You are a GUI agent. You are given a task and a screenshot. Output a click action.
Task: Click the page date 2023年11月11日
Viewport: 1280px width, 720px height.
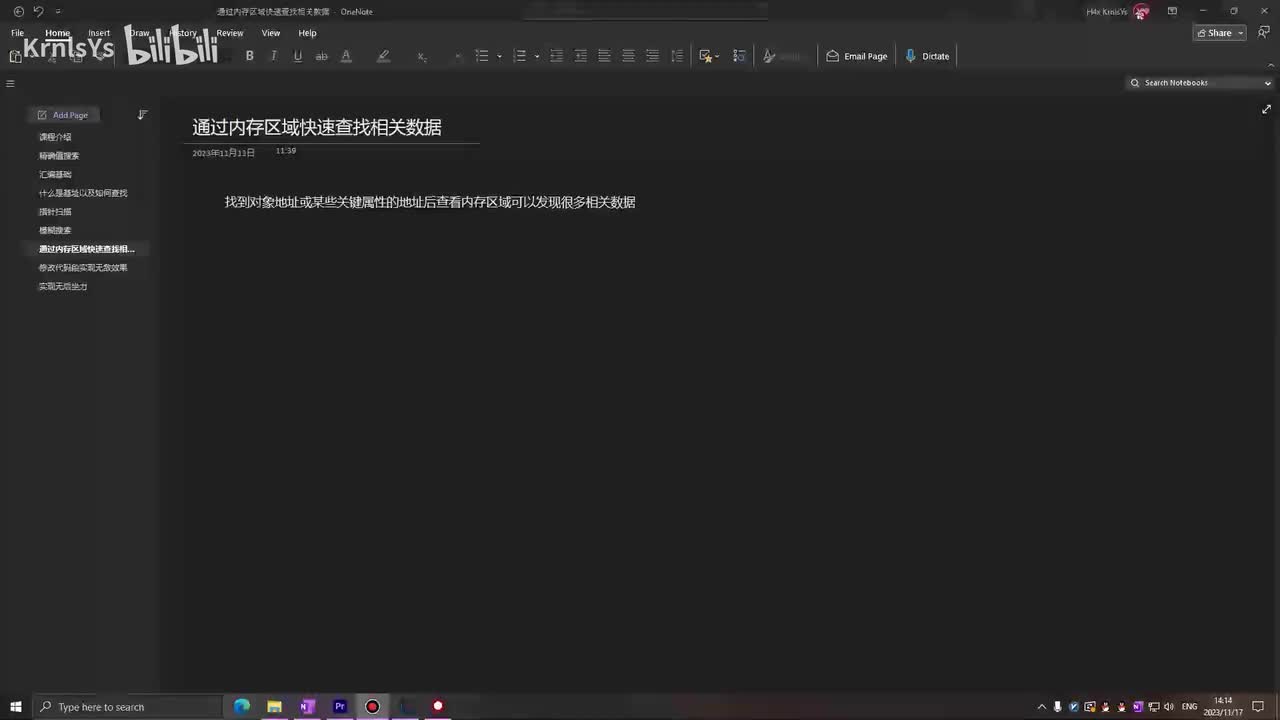click(x=223, y=153)
